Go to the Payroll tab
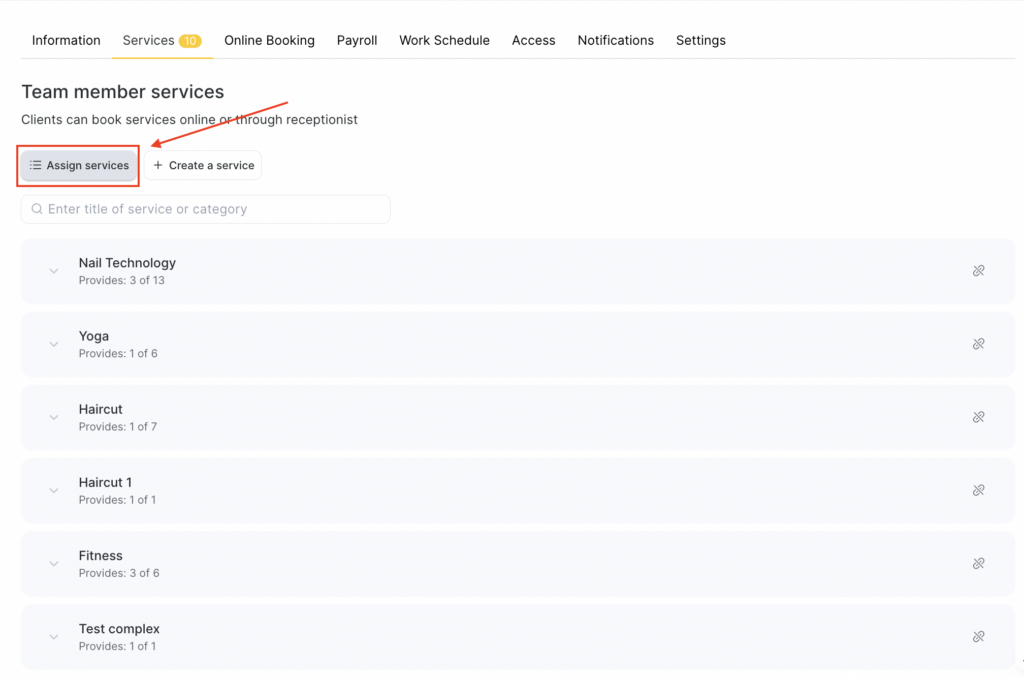The height and width of the screenshot is (678, 1024). point(357,41)
